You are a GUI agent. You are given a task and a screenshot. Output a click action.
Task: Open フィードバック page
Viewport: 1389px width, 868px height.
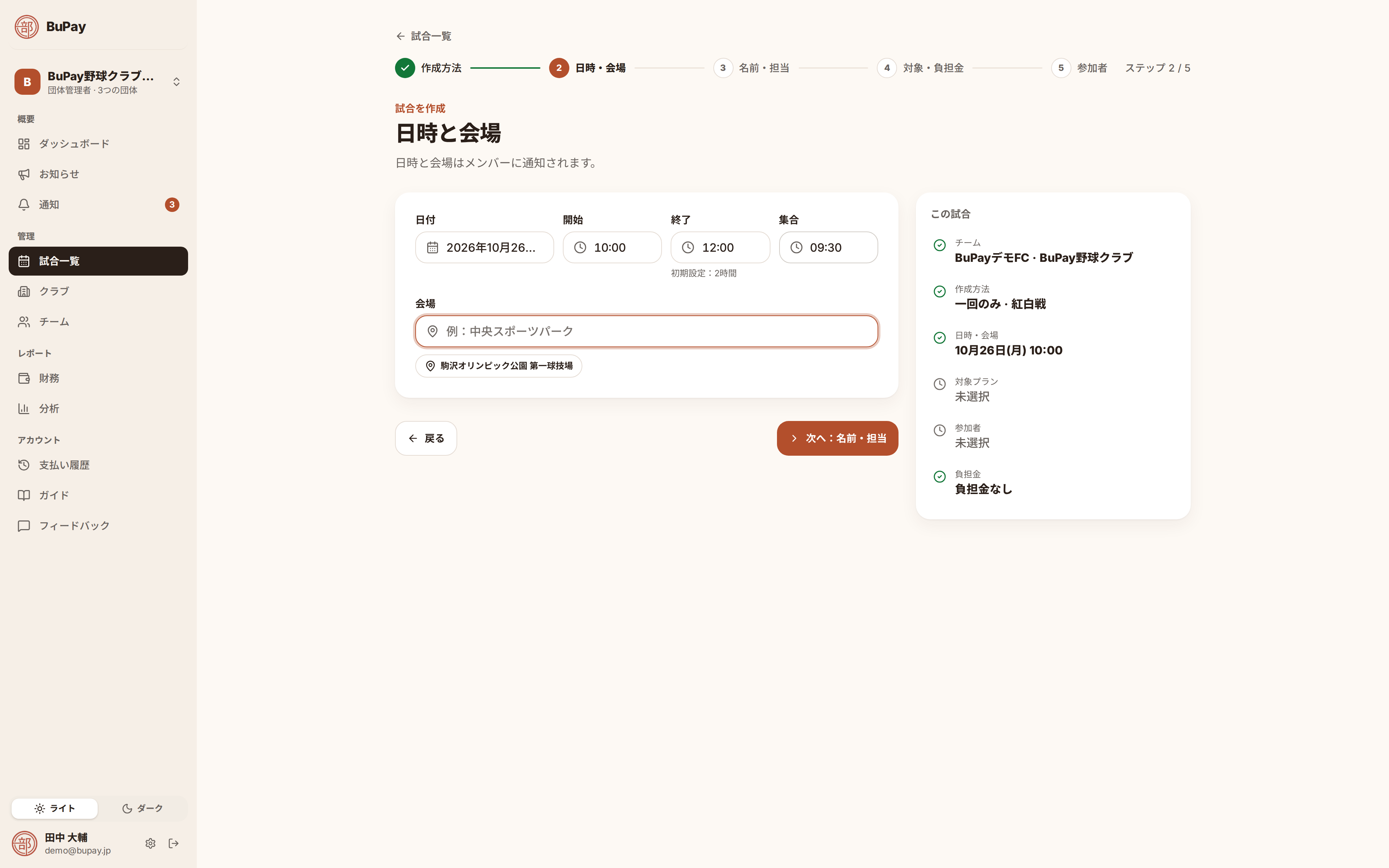[x=98, y=525]
